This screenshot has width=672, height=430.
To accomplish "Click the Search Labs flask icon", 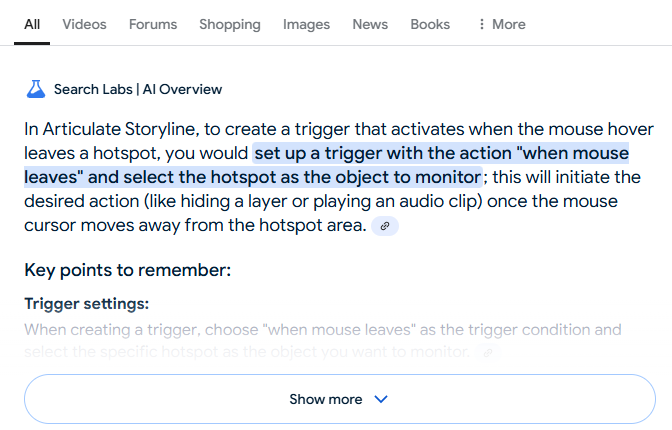I will coord(36,89).
